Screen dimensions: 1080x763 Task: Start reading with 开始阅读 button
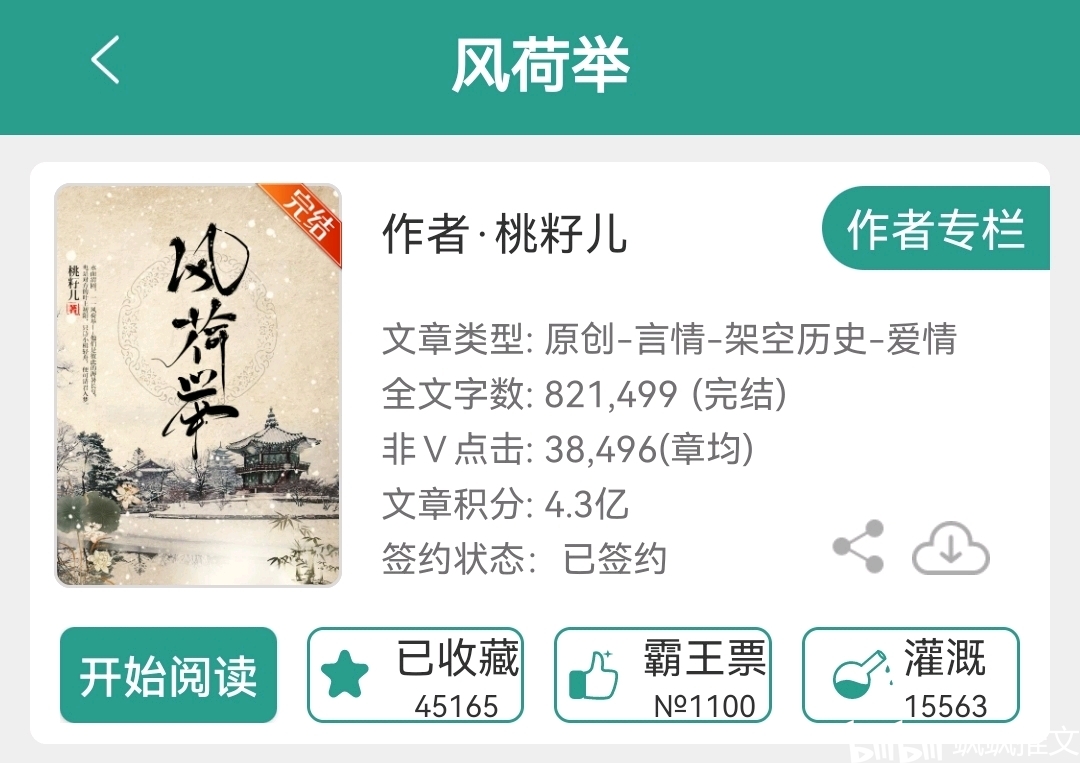click(168, 675)
